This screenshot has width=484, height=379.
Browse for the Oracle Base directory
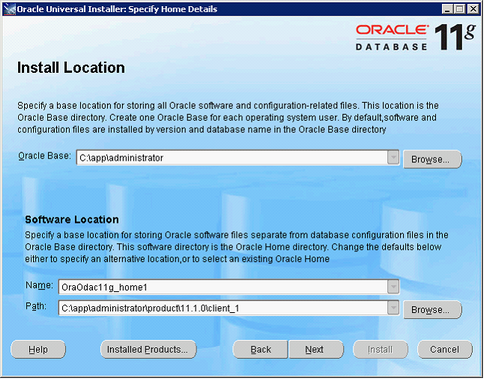(x=432, y=159)
